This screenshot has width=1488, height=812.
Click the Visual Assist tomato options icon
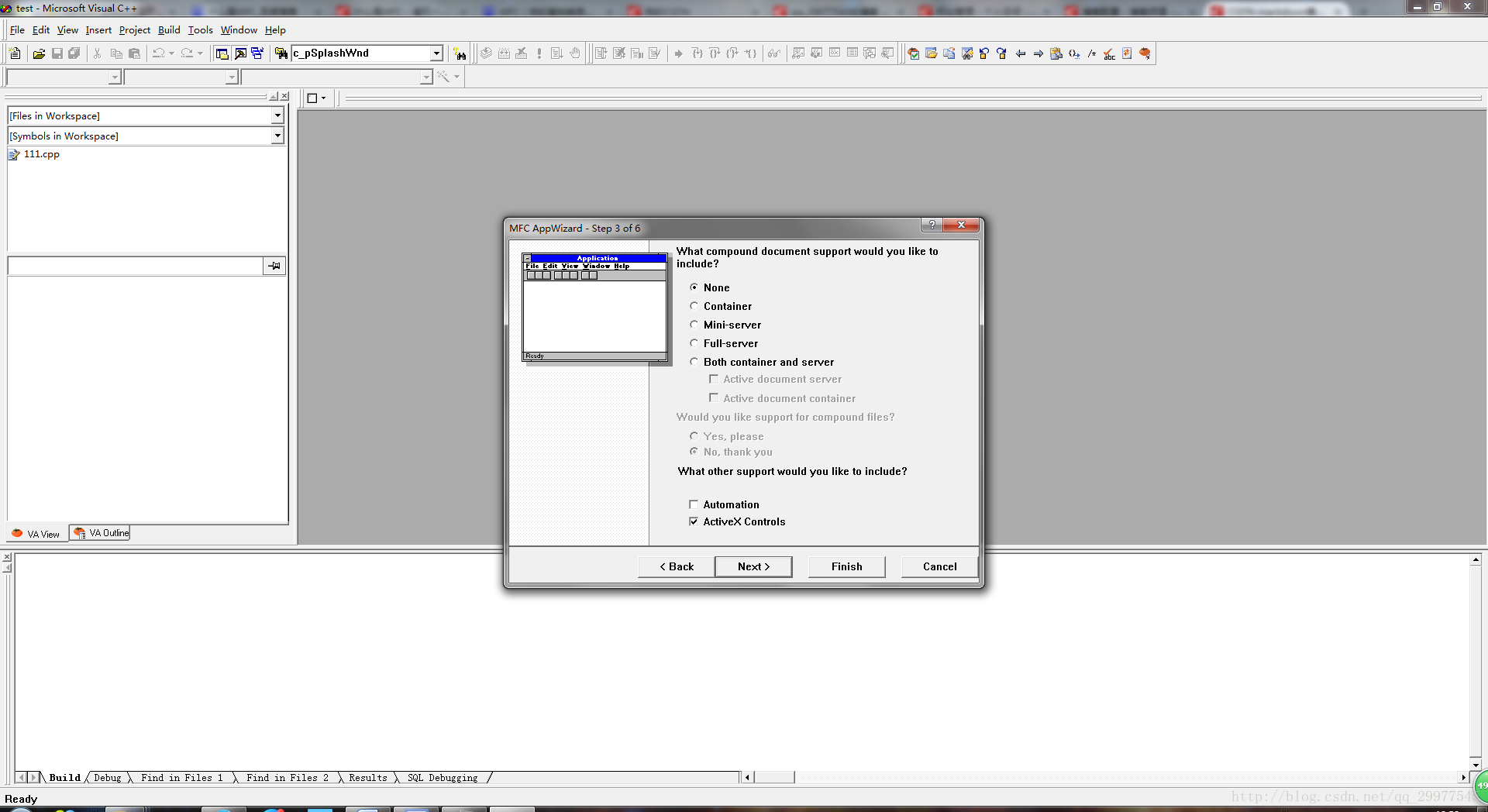tap(1145, 53)
